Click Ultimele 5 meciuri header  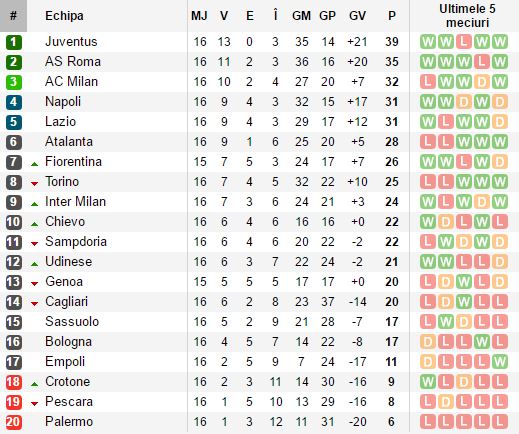click(467, 16)
